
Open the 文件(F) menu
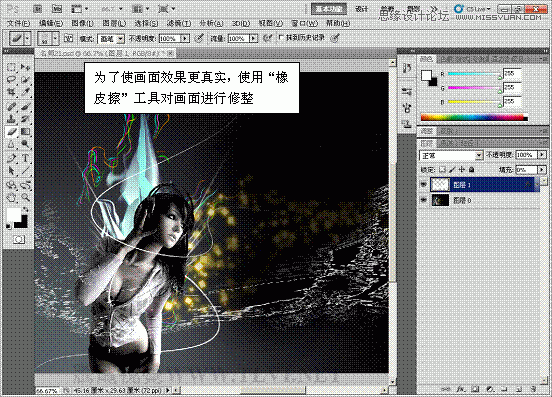coord(19,24)
